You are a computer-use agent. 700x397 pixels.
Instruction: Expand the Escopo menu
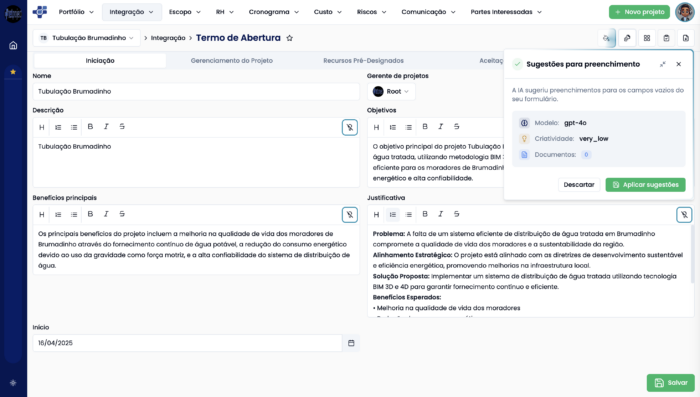[x=185, y=12]
